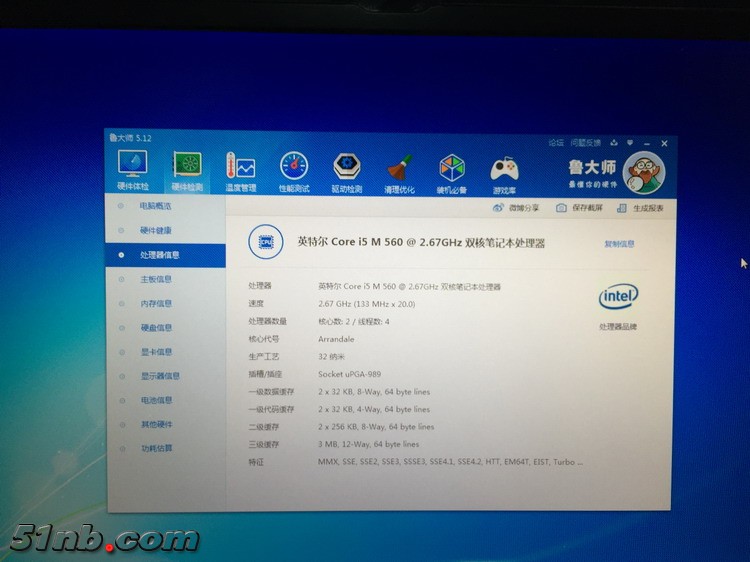Click 核心数: 2 / 线程数: 4 value

click(353, 321)
